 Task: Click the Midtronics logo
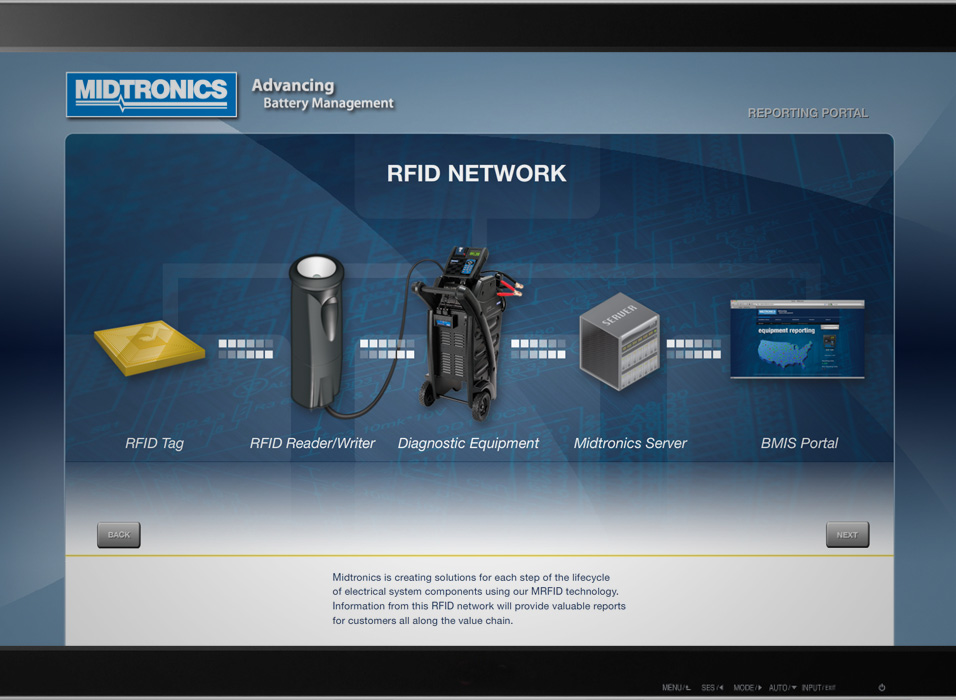tap(151, 95)
